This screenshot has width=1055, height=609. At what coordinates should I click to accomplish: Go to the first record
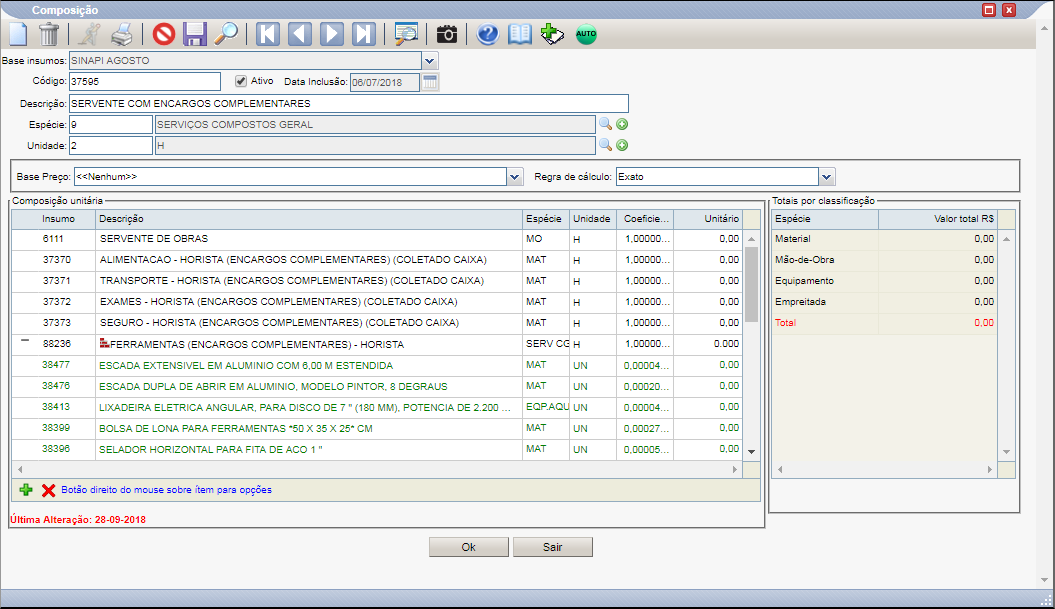(x=268, y=34)
